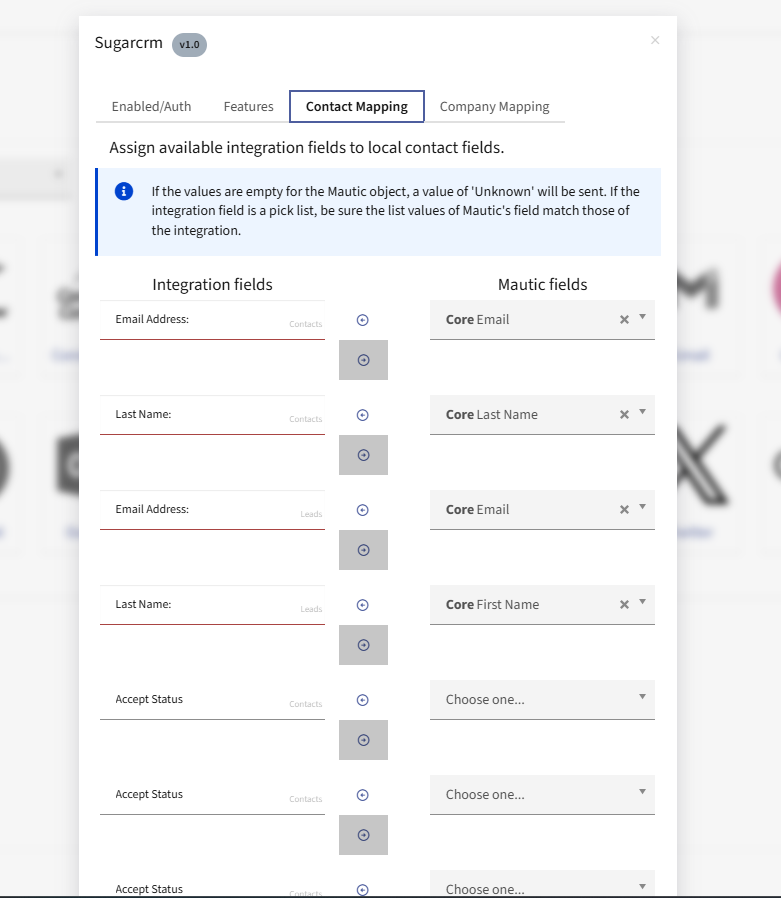Select left-arrow sync direction for Contacts Email Address
The image size is (781, 898).
[x=362, y=320]
